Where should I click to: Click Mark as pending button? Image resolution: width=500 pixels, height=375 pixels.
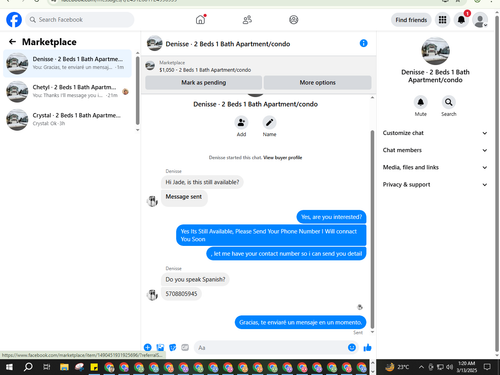204,82
